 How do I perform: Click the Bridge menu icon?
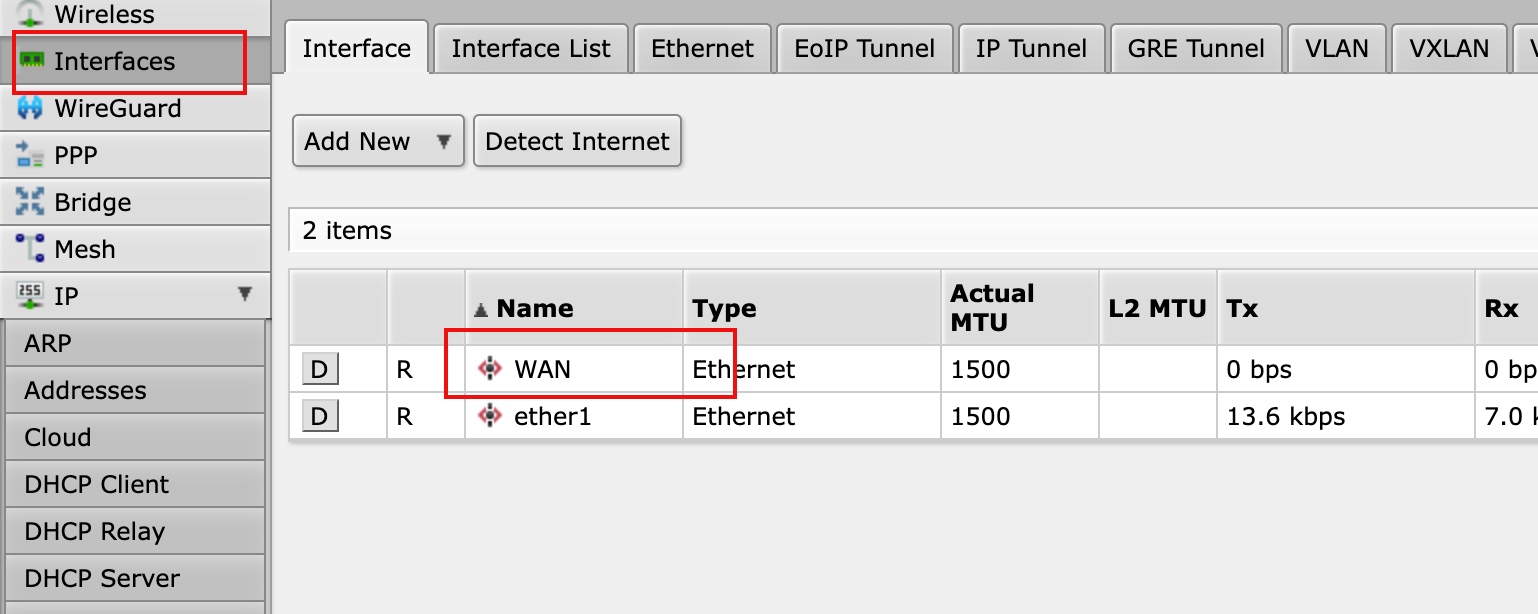click(x=31, y=202)
